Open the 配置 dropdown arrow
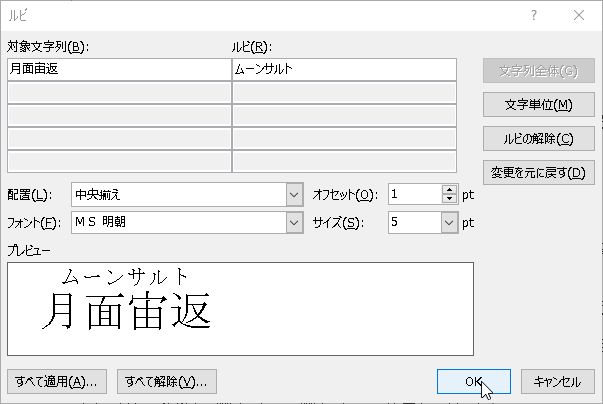Viewport: 603px width, 404px height. coord(294,195)
